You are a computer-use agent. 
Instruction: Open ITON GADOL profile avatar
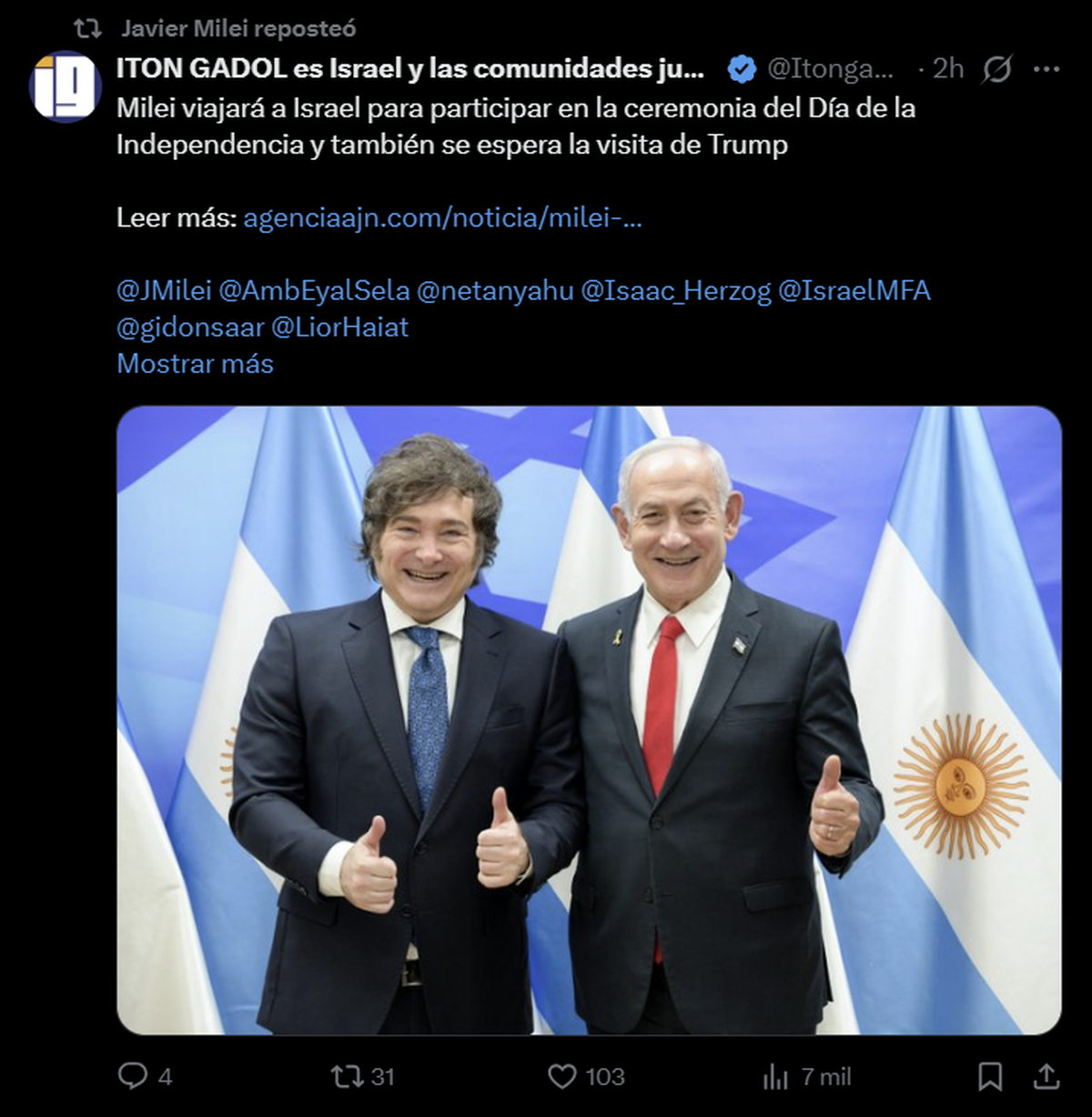coord(66,87)
